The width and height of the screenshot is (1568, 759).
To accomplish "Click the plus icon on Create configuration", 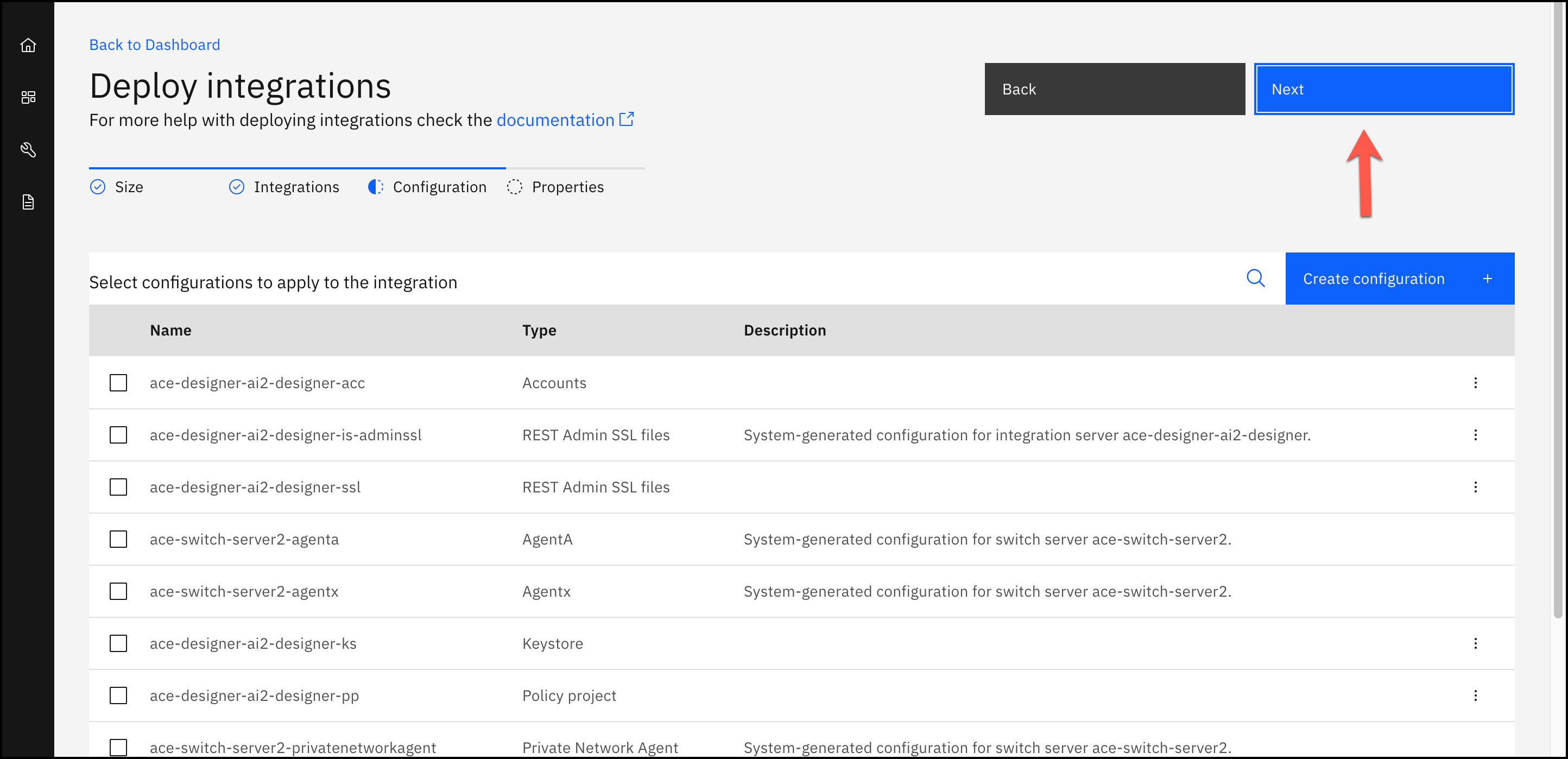I will 1487,279.
